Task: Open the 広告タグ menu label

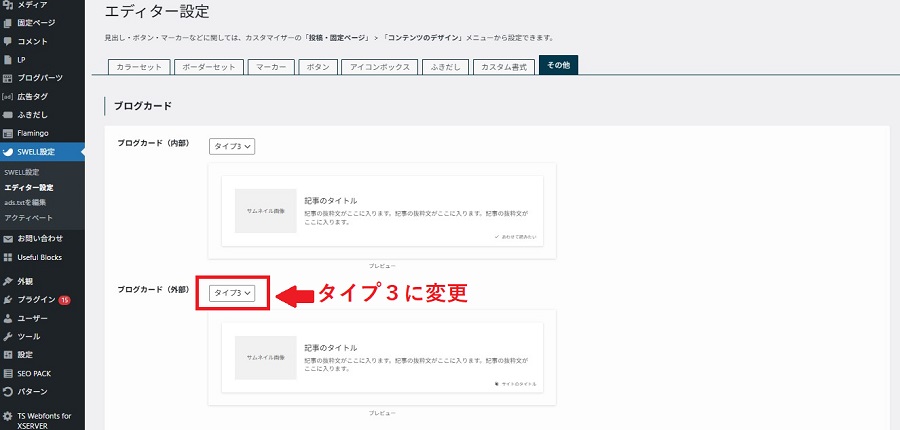Action: tap(32, 96)
